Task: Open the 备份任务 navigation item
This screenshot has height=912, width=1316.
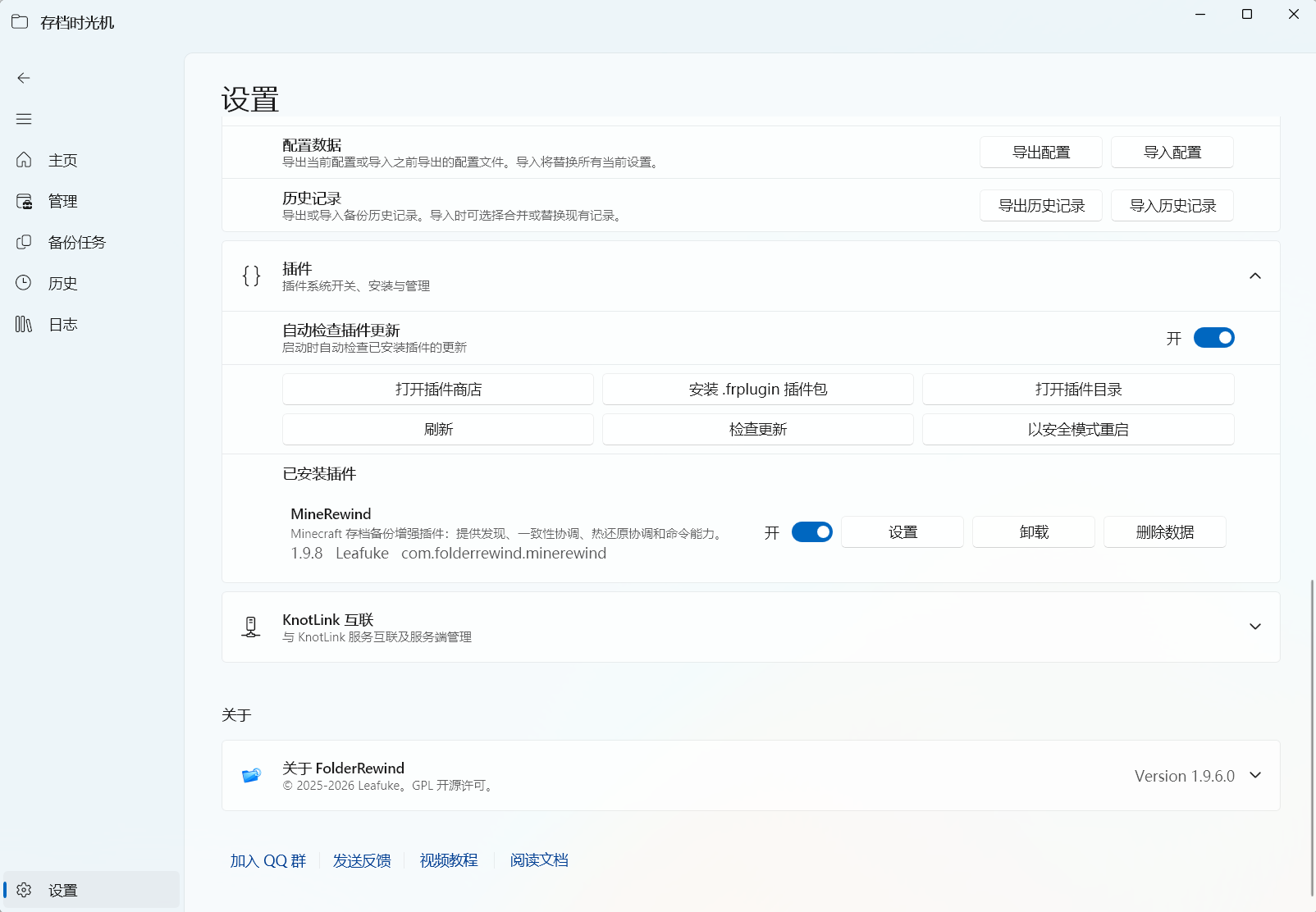Action: coord(91,242)
